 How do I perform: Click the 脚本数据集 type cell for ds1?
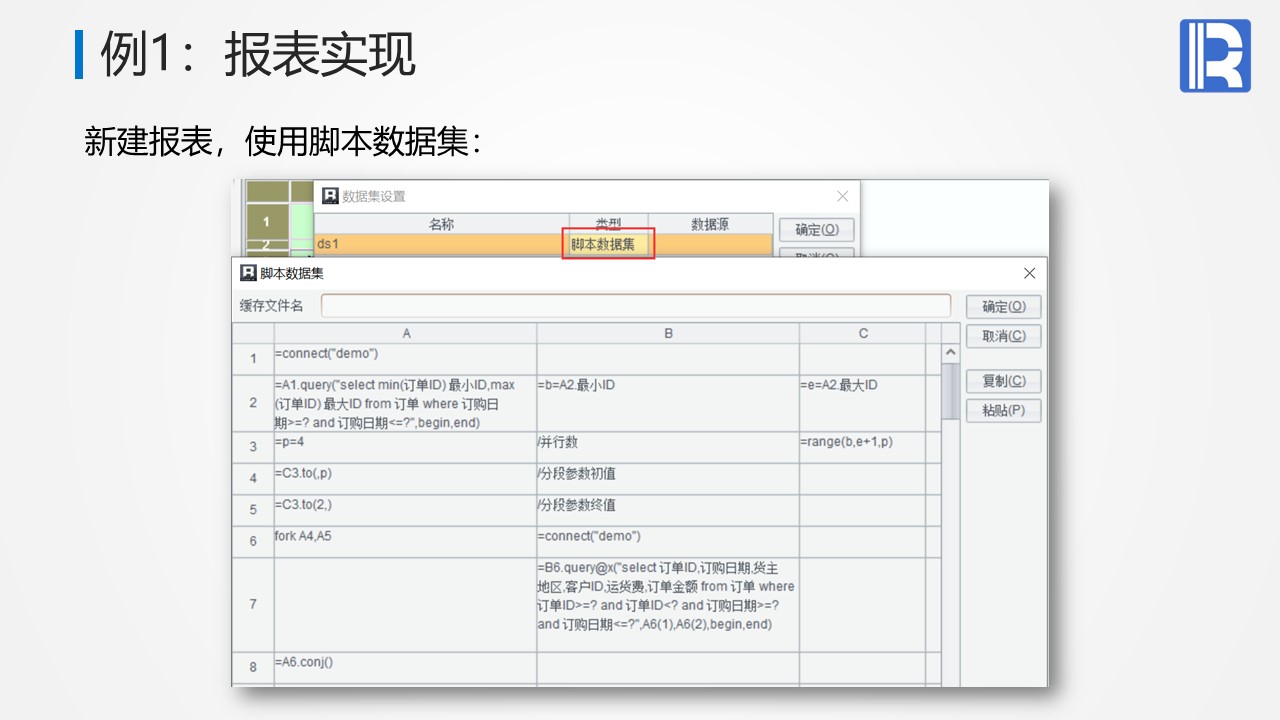pos(608,244)
